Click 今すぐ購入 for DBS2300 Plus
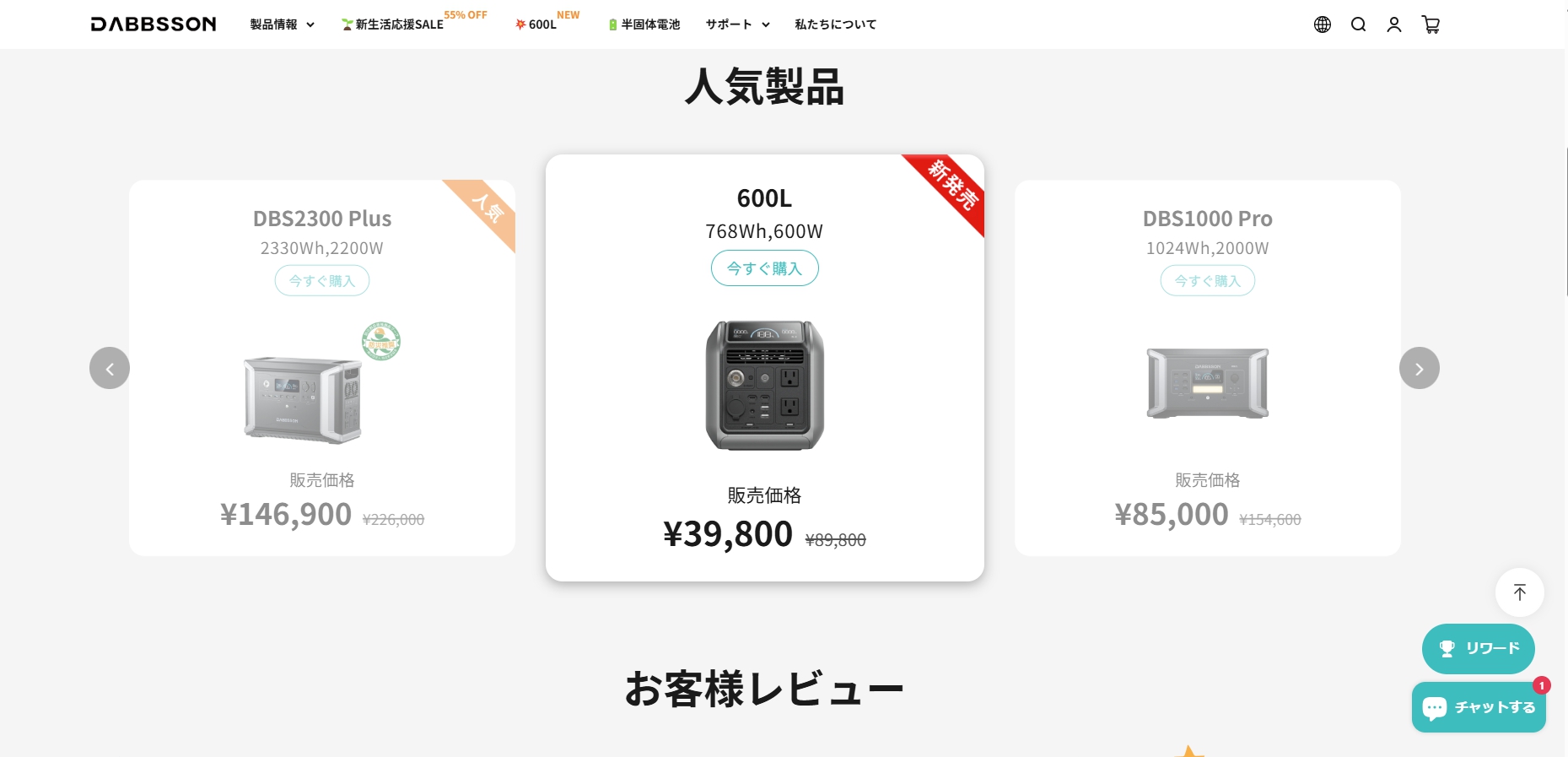This screenshot has width=1568, height=757. click(322, 281)
